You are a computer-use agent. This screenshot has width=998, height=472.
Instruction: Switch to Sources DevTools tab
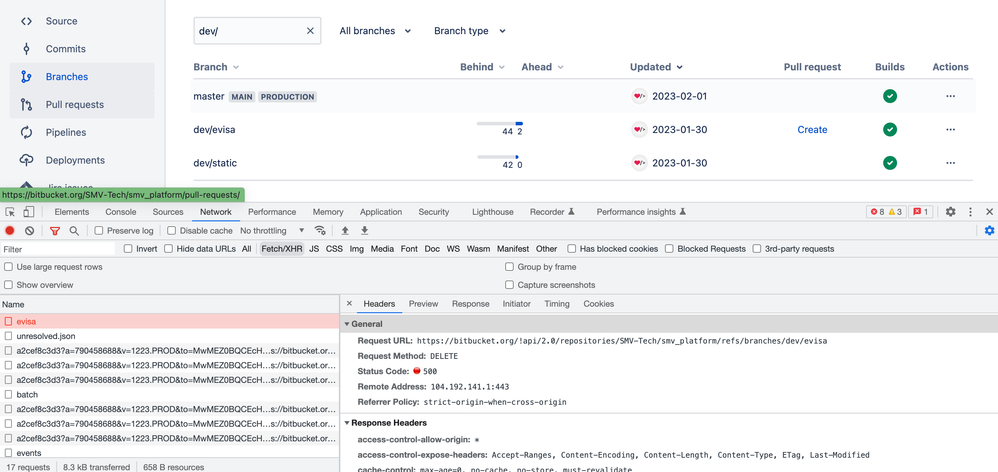click(168, 212)
